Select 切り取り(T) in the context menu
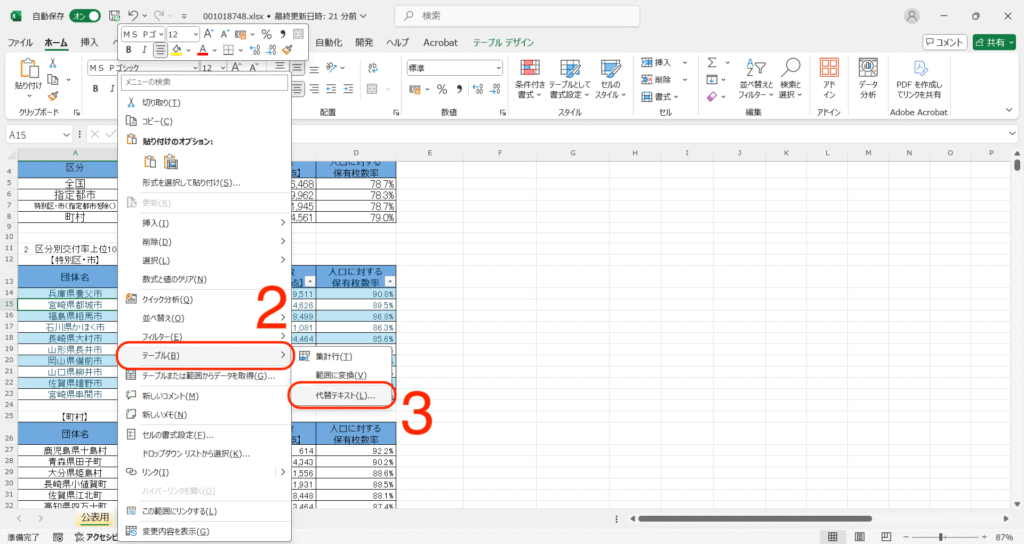The image size is (1024, 544). 205,103
